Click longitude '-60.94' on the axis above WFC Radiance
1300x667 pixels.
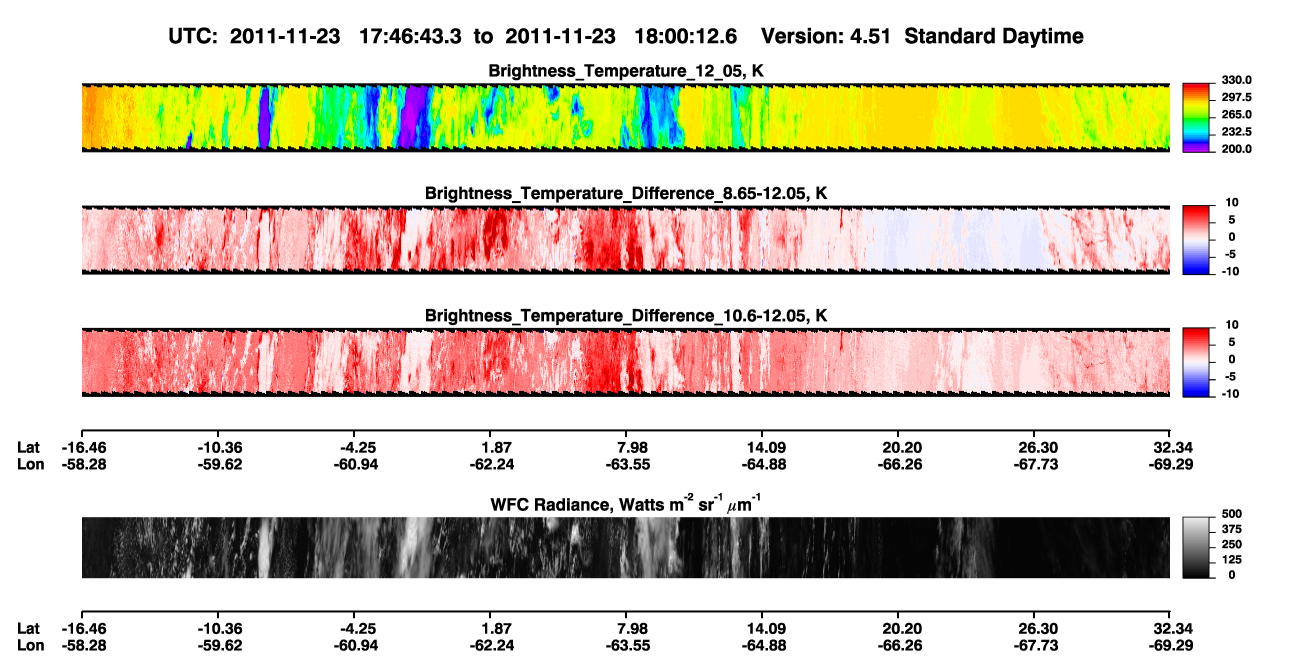[358, 464]
